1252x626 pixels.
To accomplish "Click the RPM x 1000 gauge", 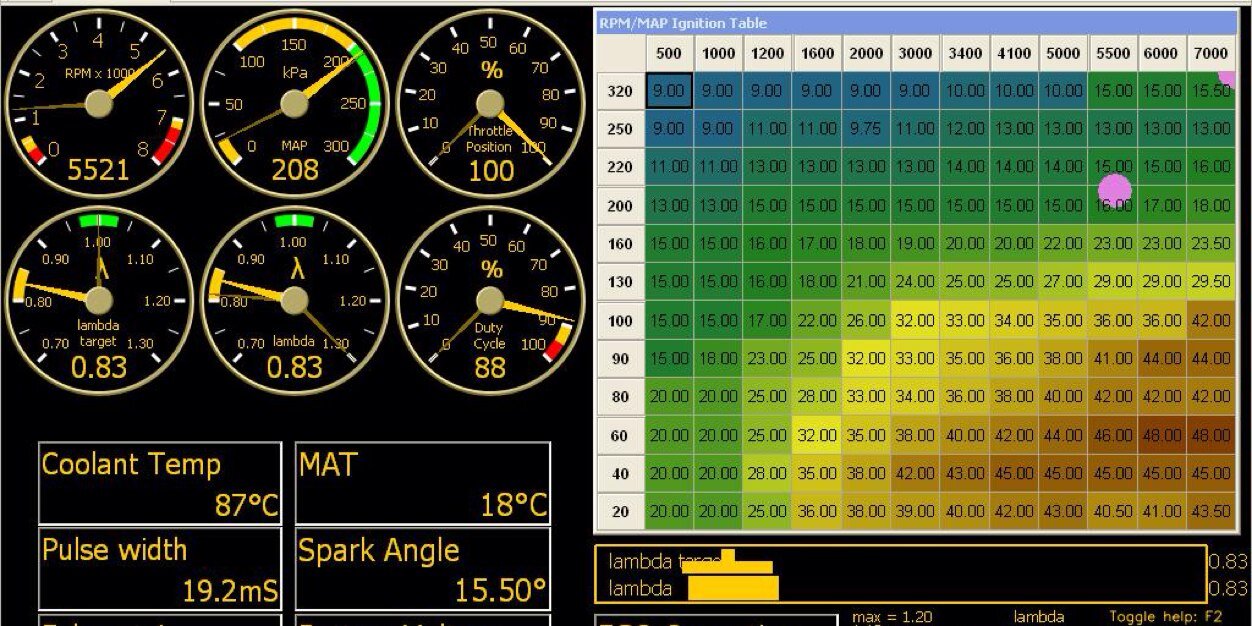I will pos(98,103).
